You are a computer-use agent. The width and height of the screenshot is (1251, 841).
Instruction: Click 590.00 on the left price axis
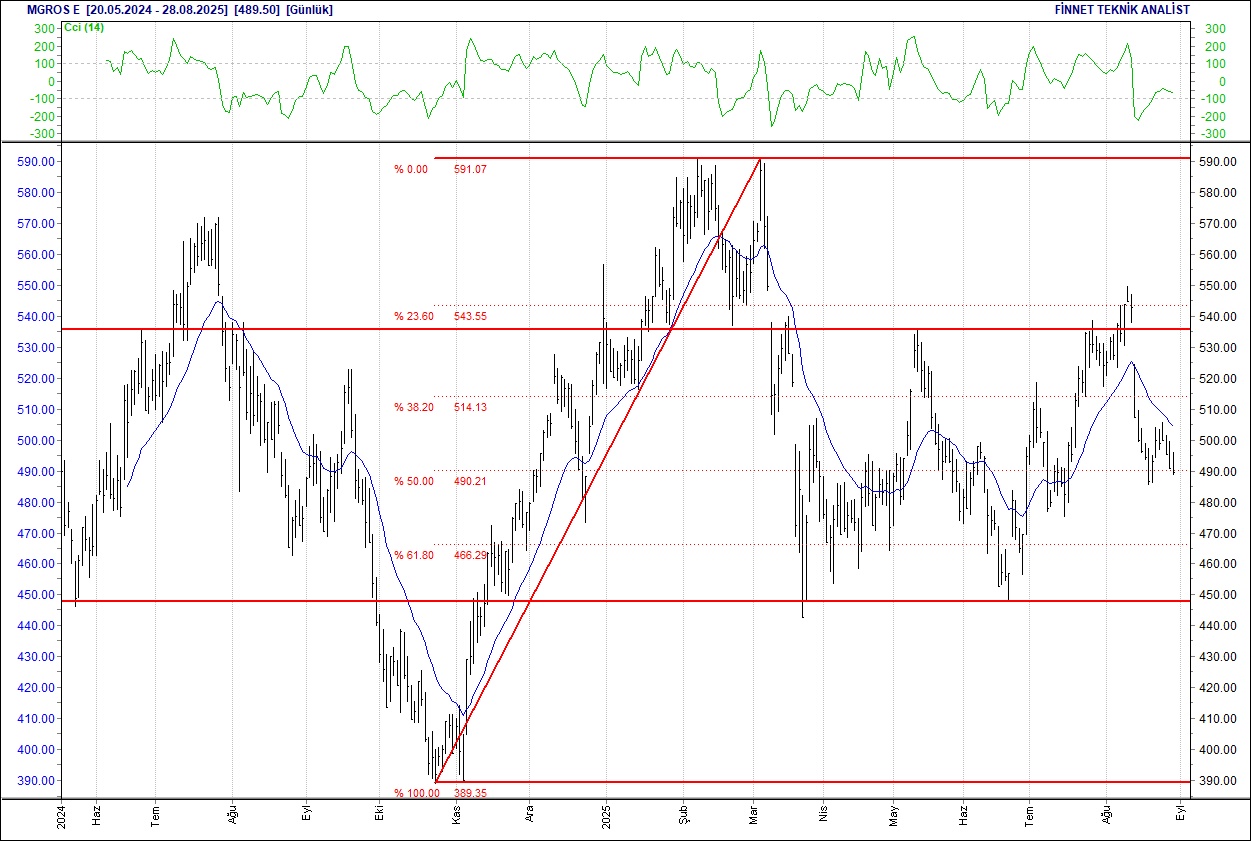tap(38, 161)
